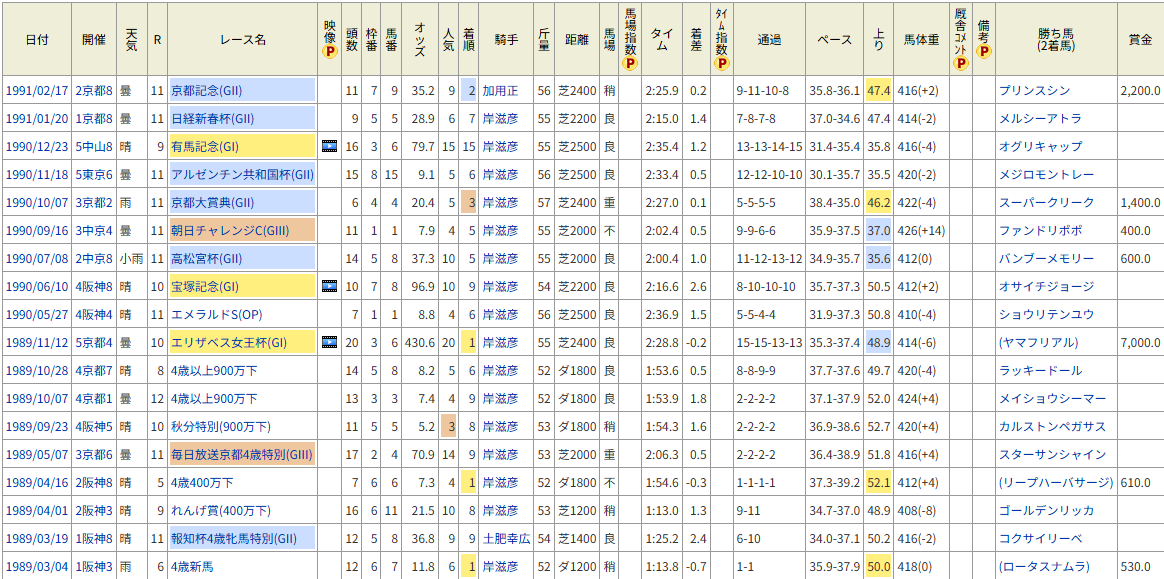Play the race video for エリザベス女王杯(GI)

click(330, 343)
